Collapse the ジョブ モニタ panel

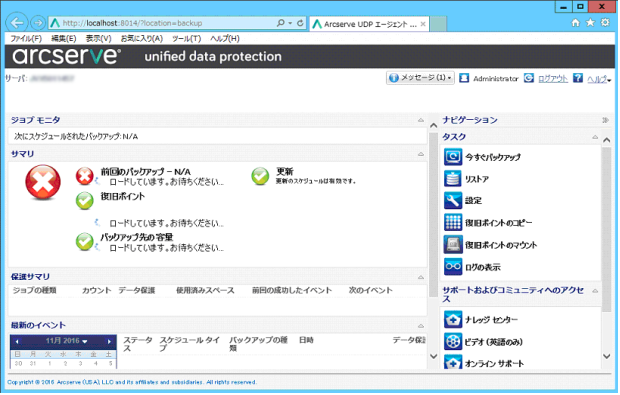[x=421, y=120]
